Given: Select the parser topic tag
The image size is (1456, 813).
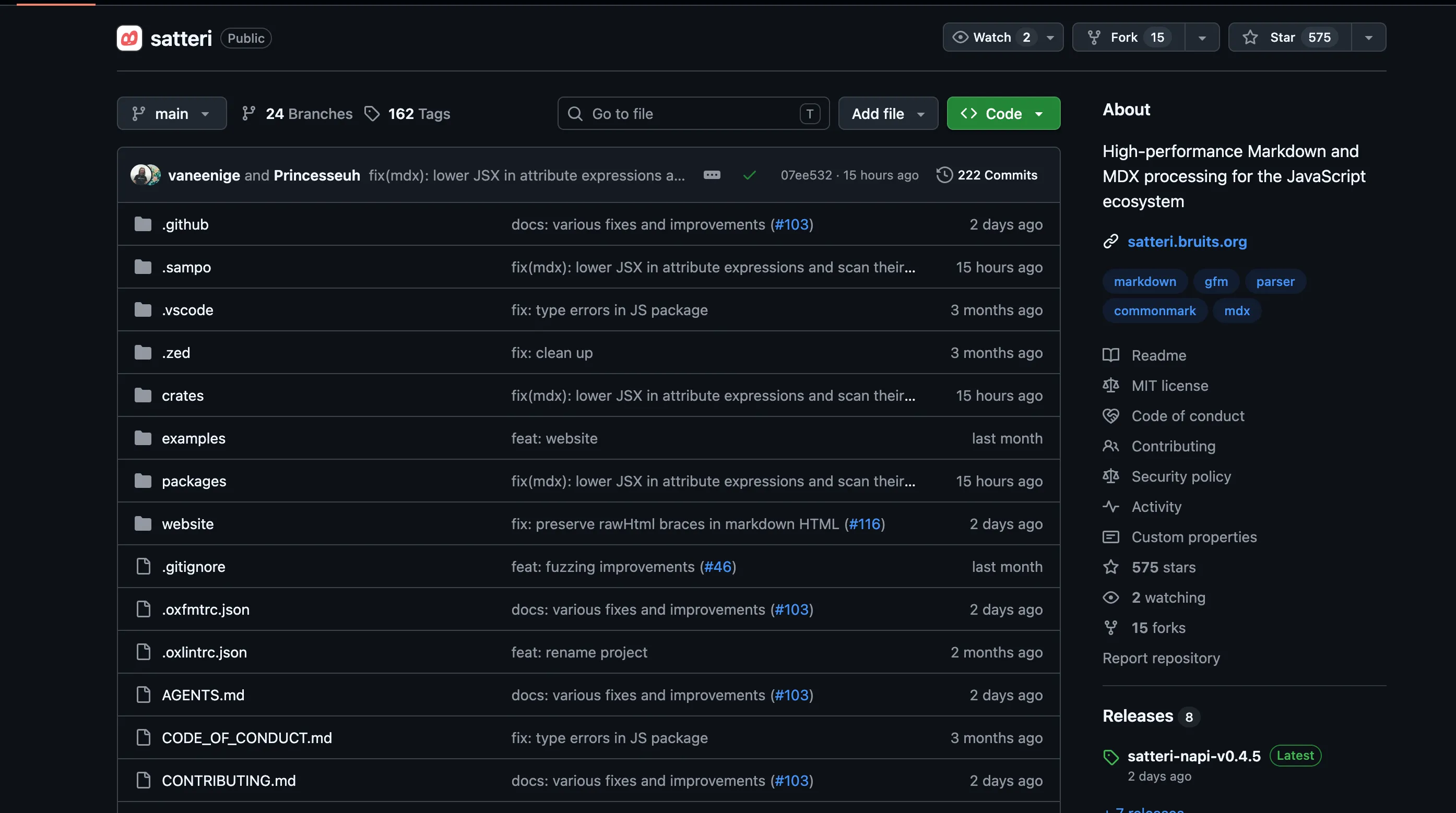Looking at the screenshot, I should pyautogui.click(x=1276, y=281).
